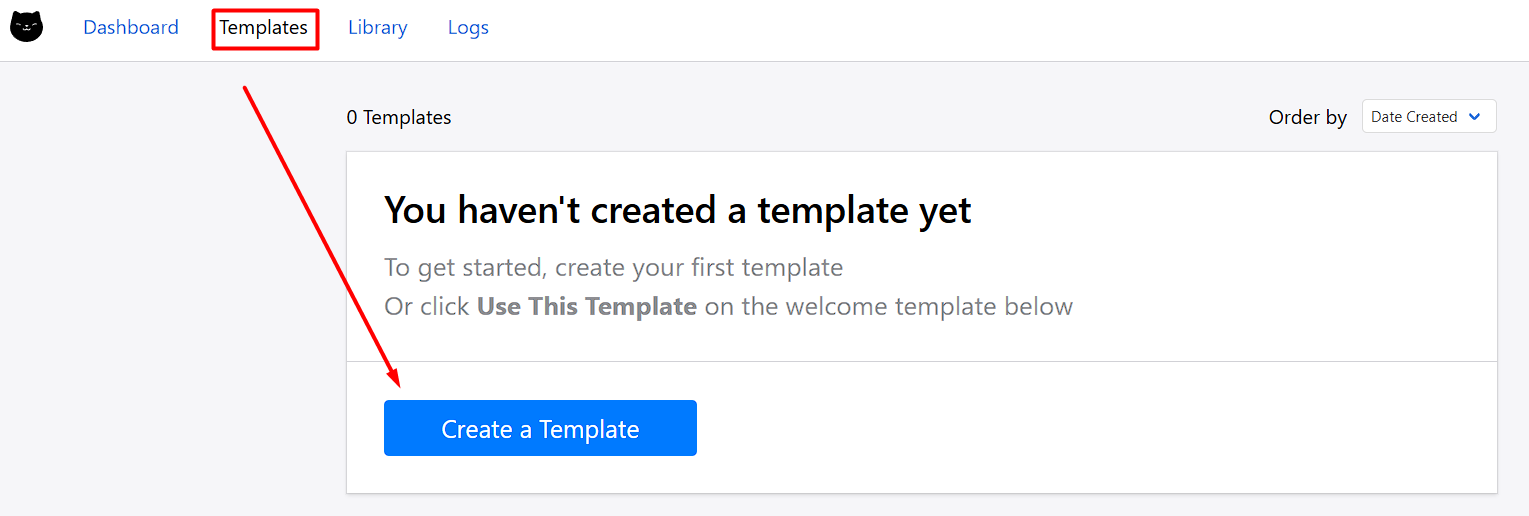Click the bold Use This Template text
The width and height of the screenshot is (1529, 516).
[587, 306]
